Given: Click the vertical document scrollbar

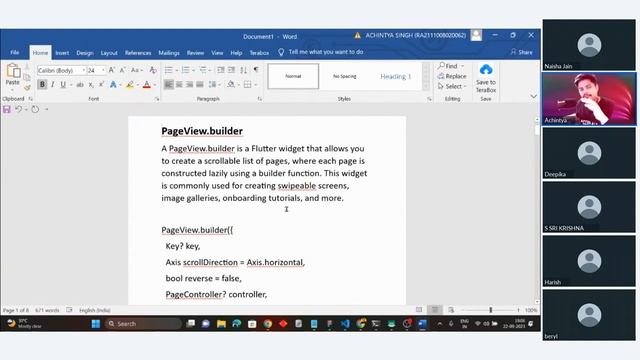Looking at the screenshot, I should pyautogui.click(x=537, y=211).
